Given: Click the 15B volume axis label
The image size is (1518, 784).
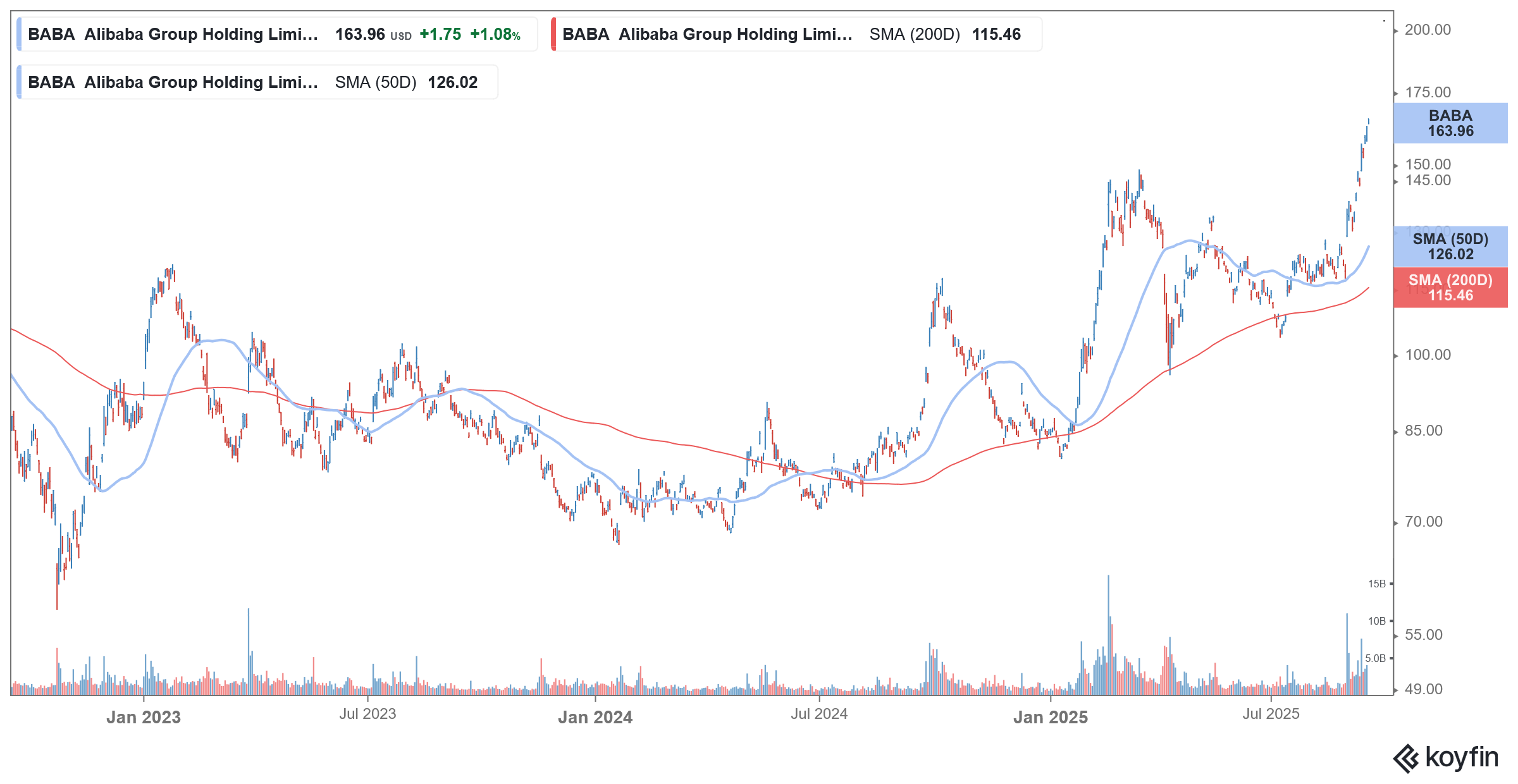Looking at the screenshot, I should point(1376,584).
